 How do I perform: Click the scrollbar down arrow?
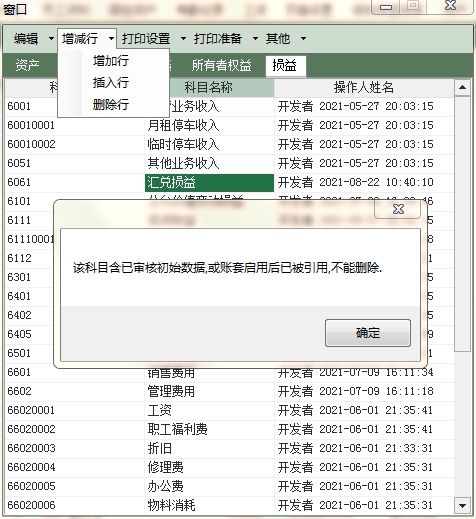tap(462, 506)
